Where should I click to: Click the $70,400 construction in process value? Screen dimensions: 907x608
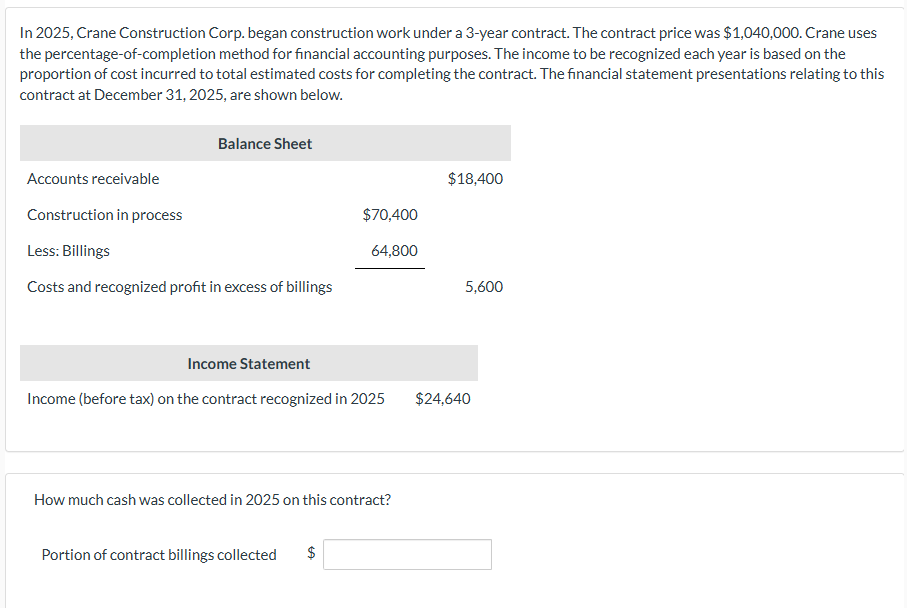coord(390,215)
